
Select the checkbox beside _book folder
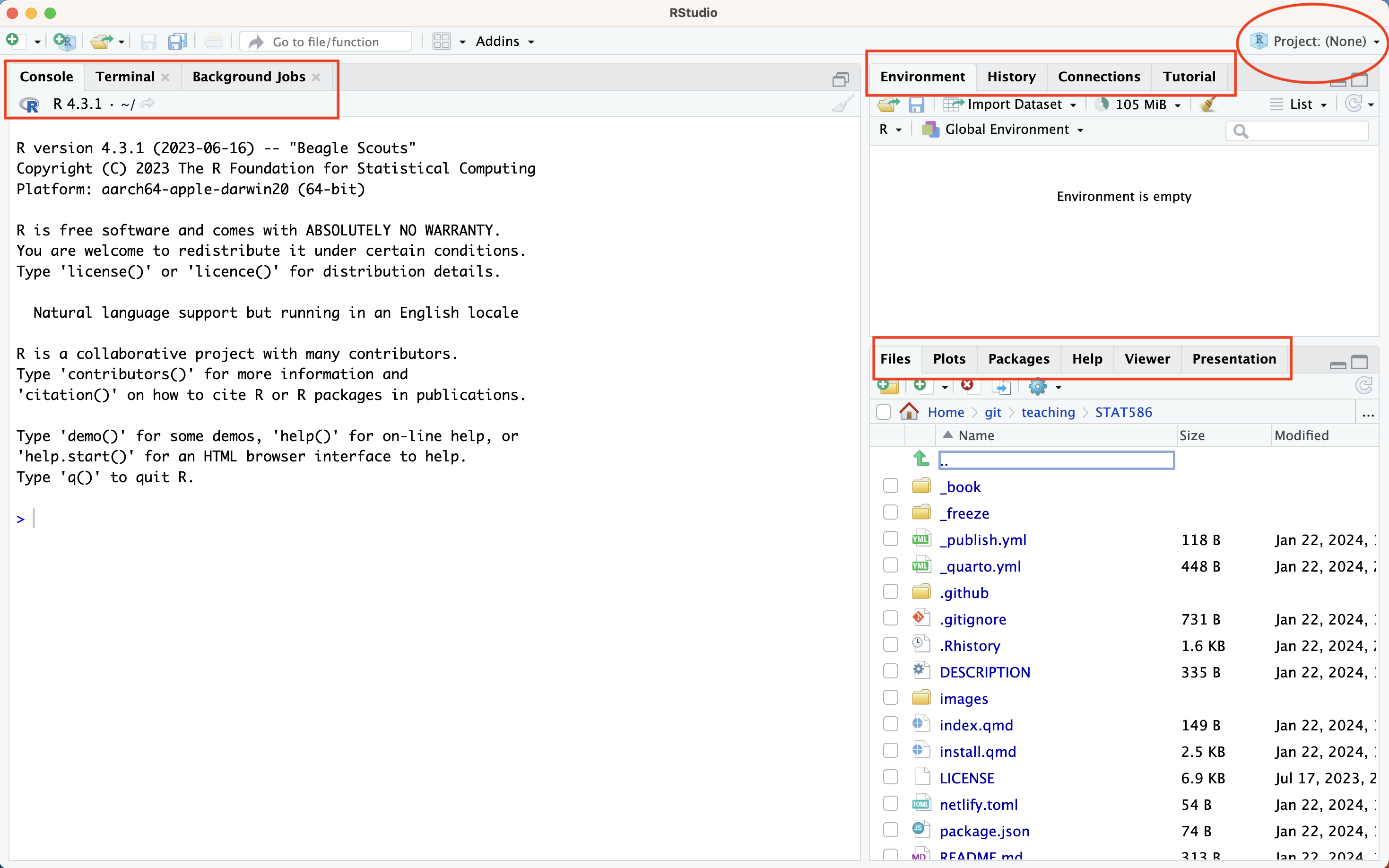pos(890,485)
